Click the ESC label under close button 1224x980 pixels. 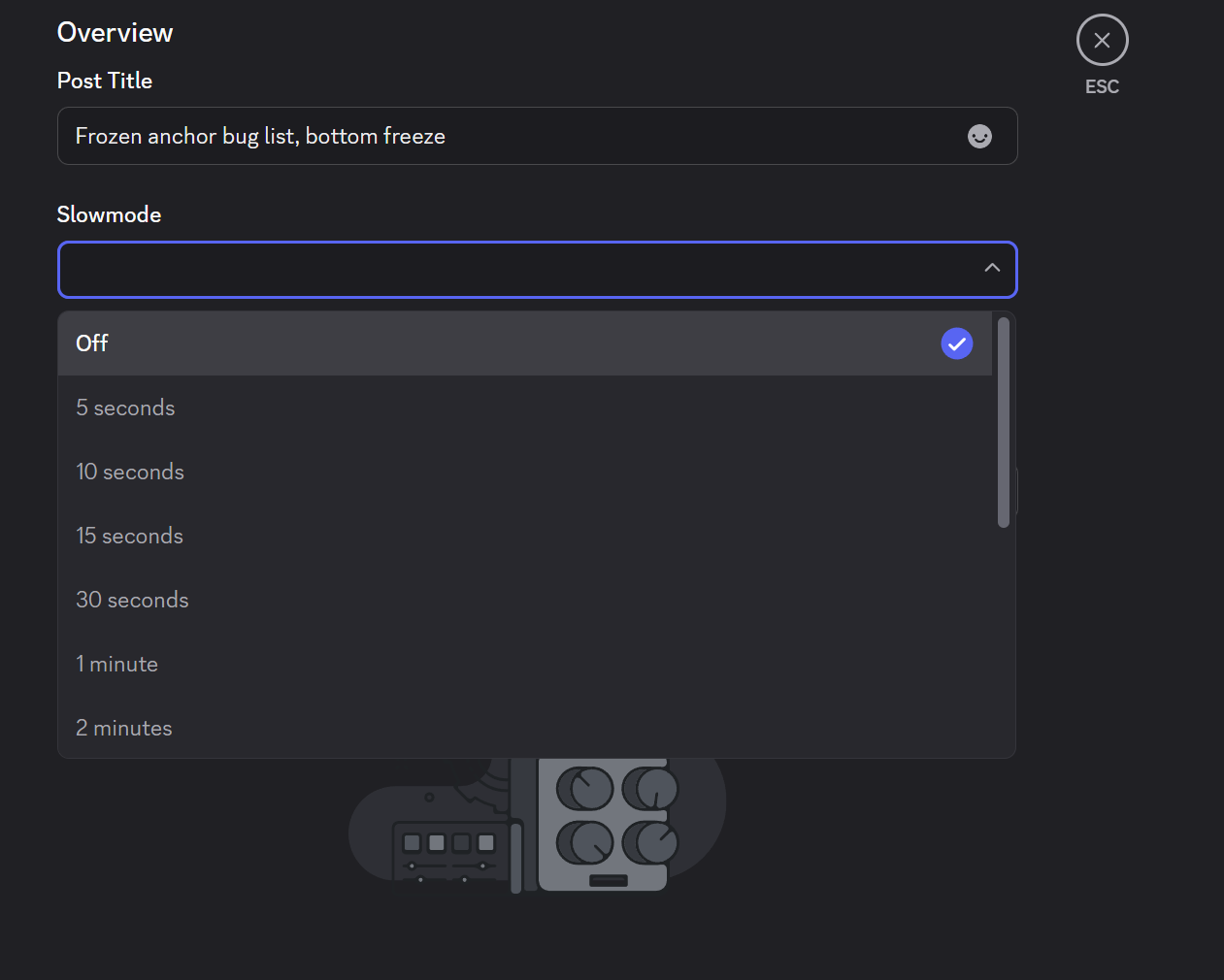[x=1102, y=87]
